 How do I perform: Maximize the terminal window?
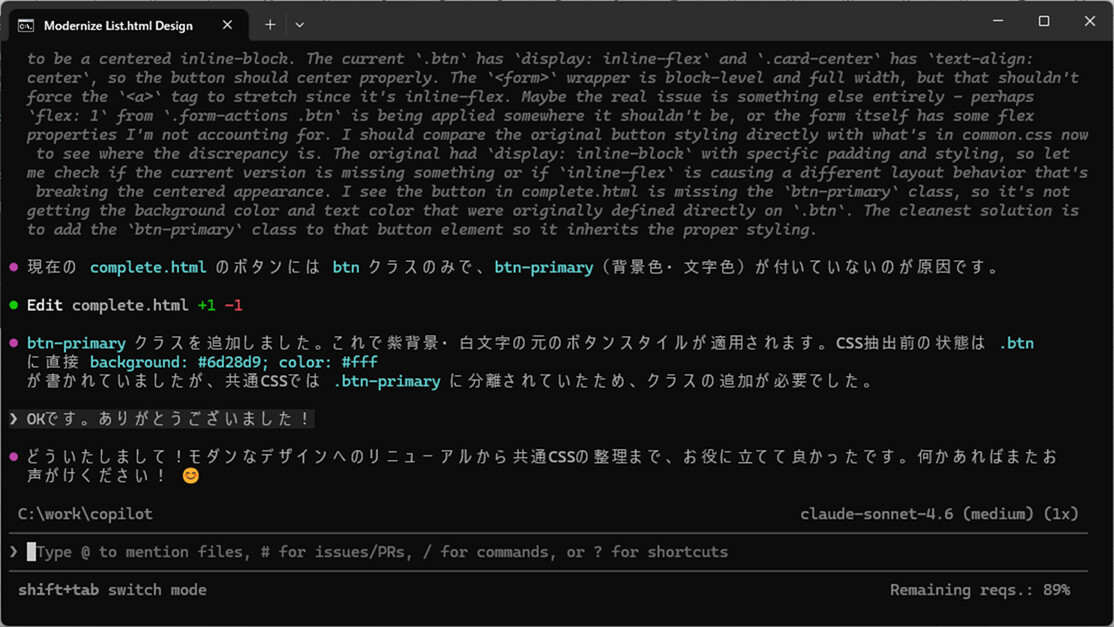coord(1043,21)
